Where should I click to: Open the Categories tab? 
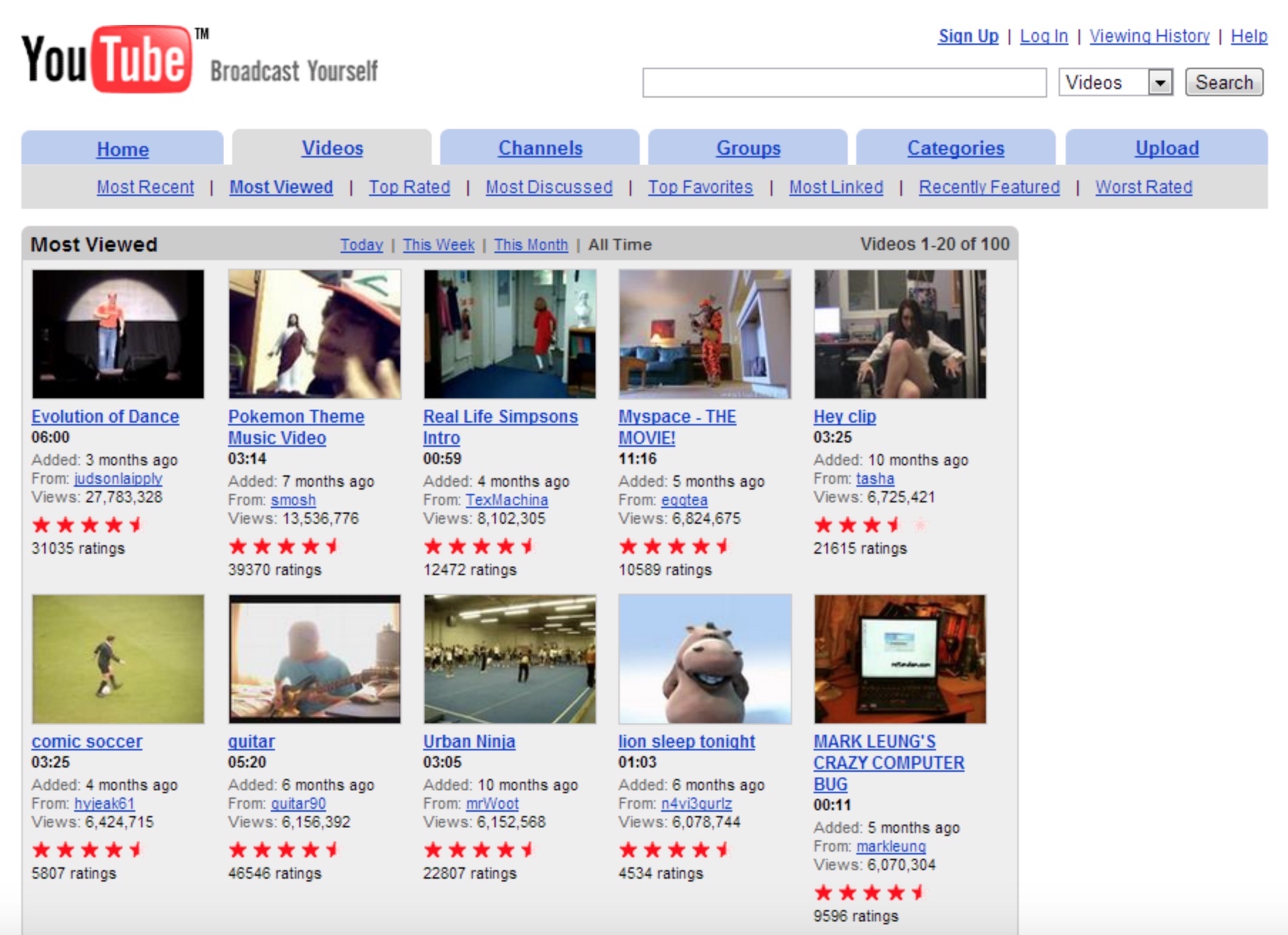[955, 148]
